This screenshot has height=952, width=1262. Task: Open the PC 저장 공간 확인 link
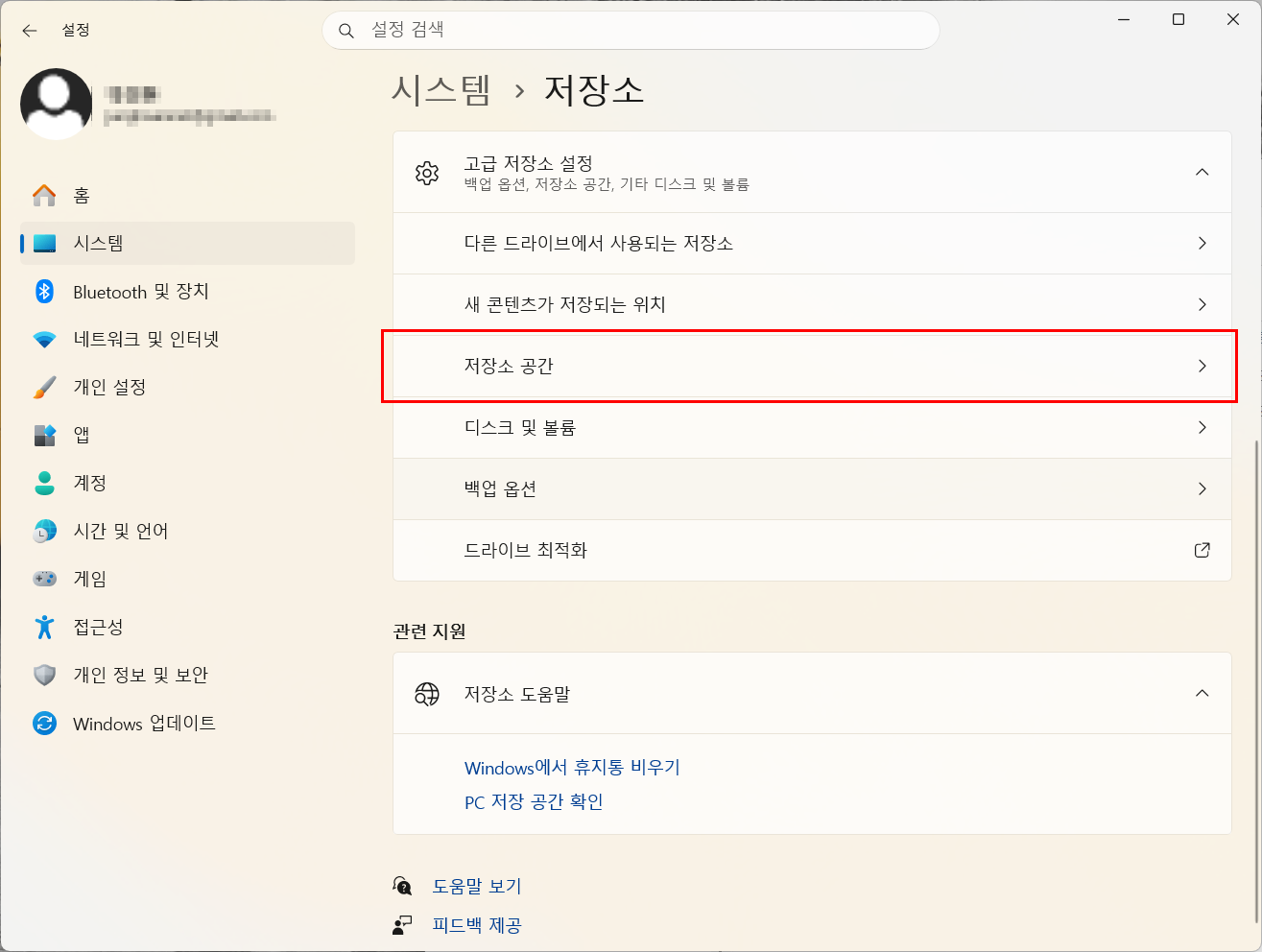534,802
